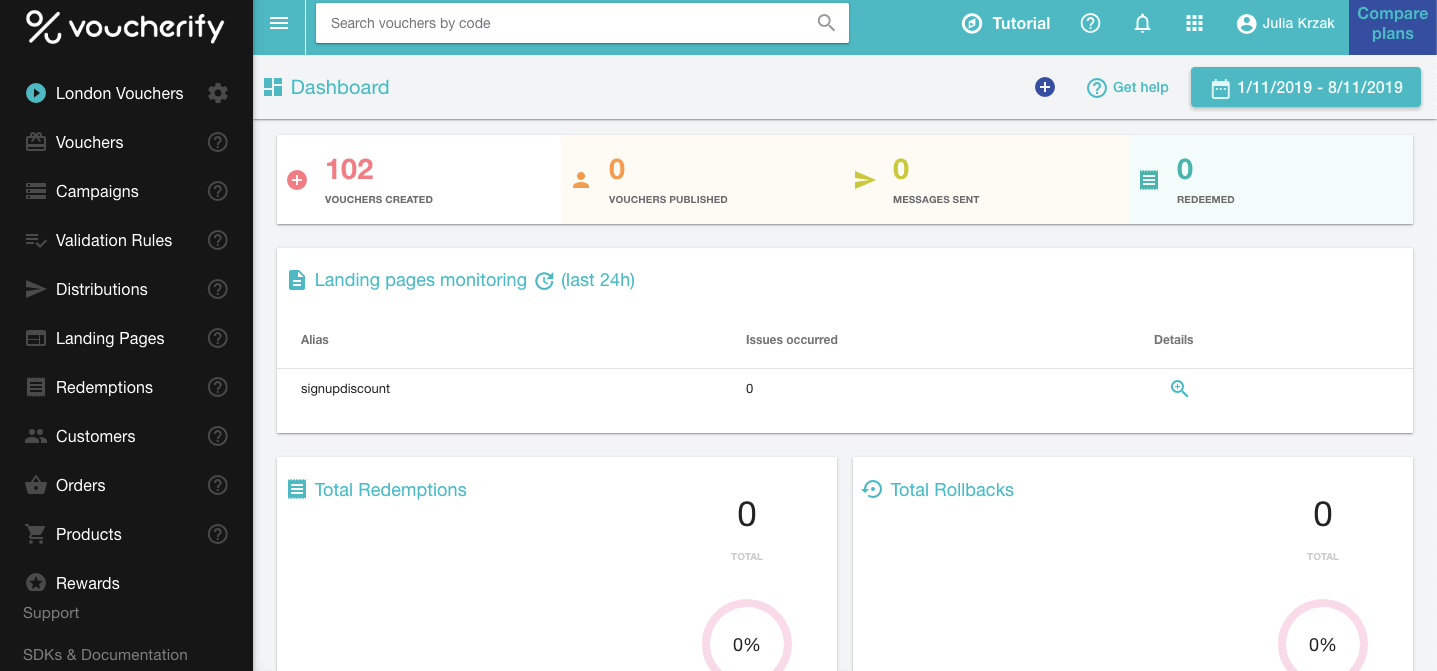Open the notifications bell

1142,23
